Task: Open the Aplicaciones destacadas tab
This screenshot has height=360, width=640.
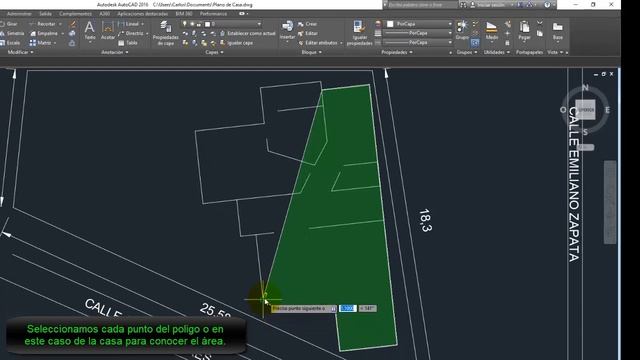Action: pos(142,14)
